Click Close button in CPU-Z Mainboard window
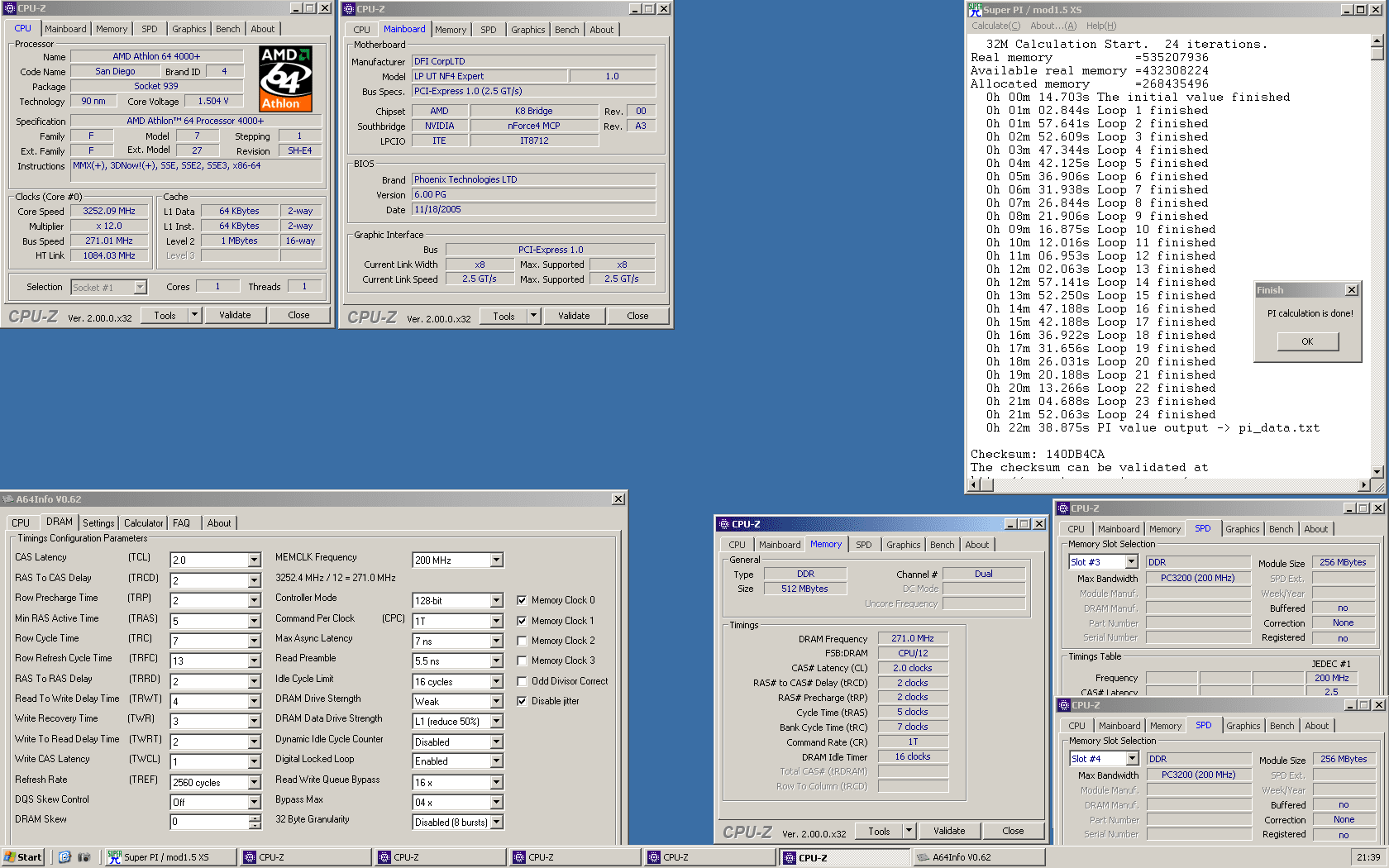The height and width of the screenshot is (868, 1389). 637,316
